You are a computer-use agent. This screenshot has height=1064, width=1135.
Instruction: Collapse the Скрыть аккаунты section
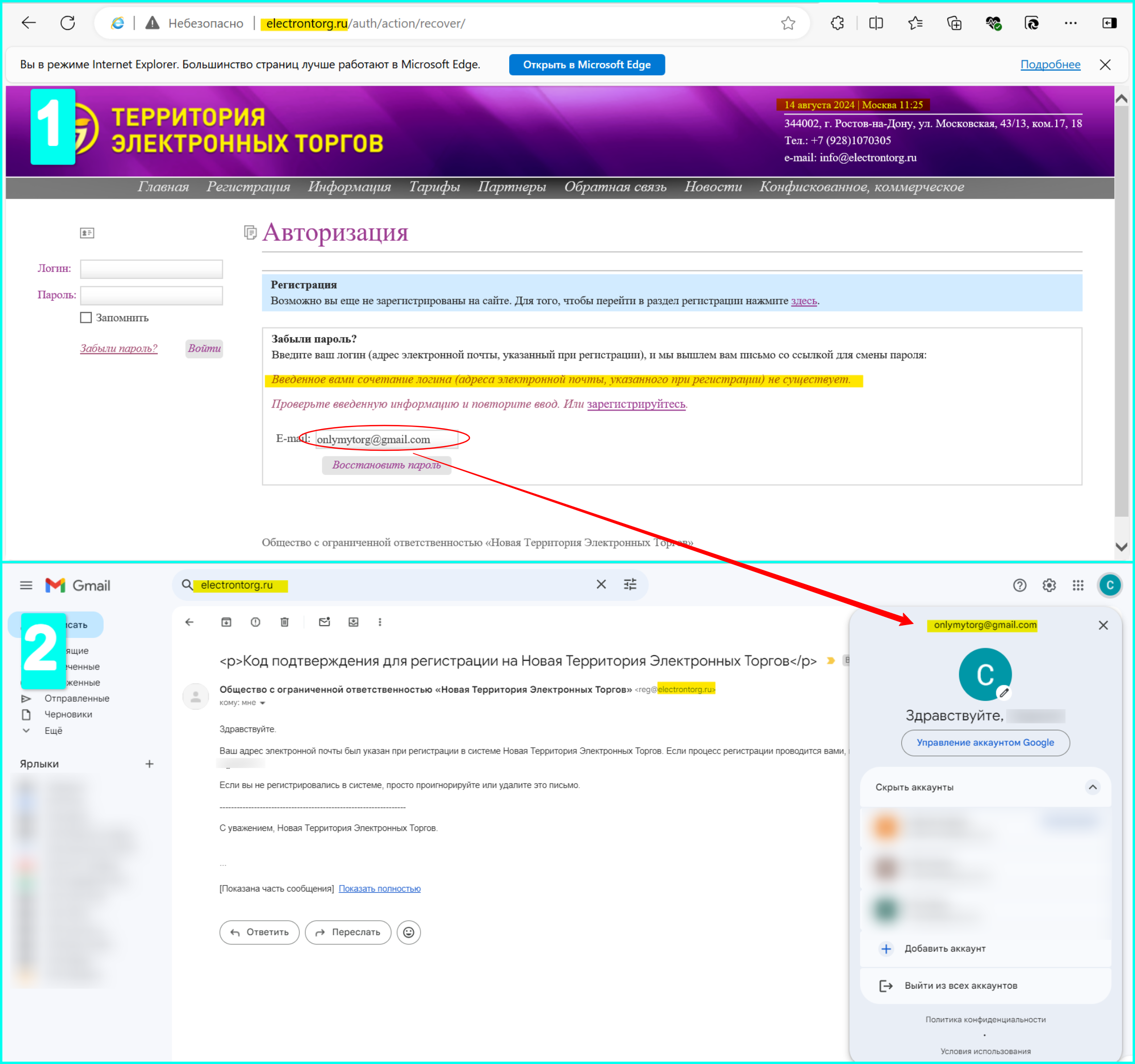point(1093,787)
